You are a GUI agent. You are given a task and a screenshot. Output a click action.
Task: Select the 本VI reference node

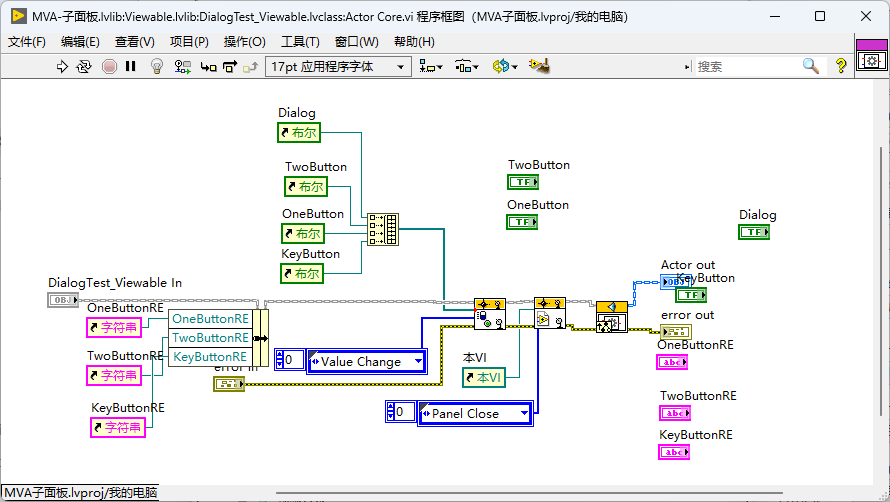click(484, 377)
